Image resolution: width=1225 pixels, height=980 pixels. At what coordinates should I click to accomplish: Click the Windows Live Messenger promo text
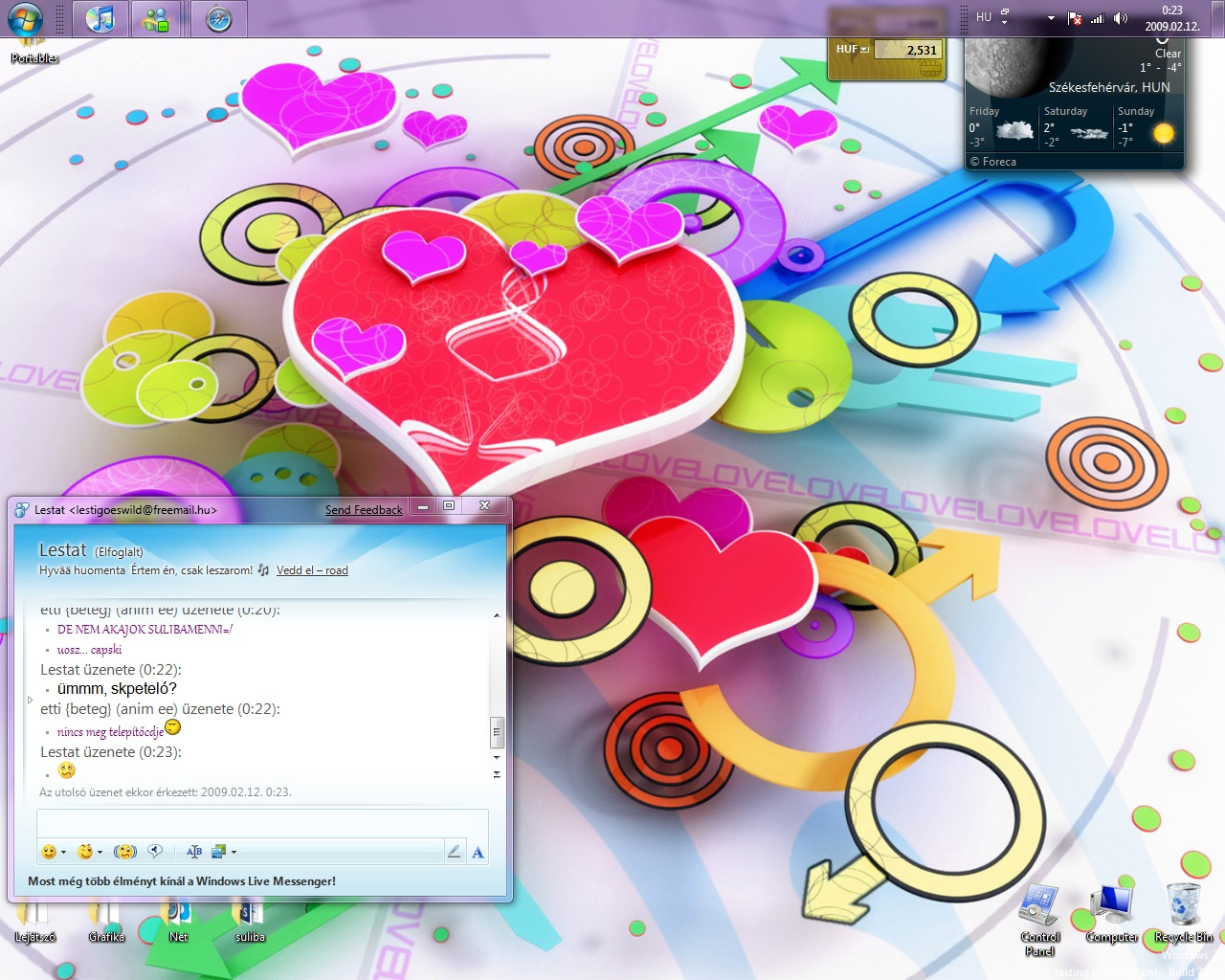click(182, 881)
